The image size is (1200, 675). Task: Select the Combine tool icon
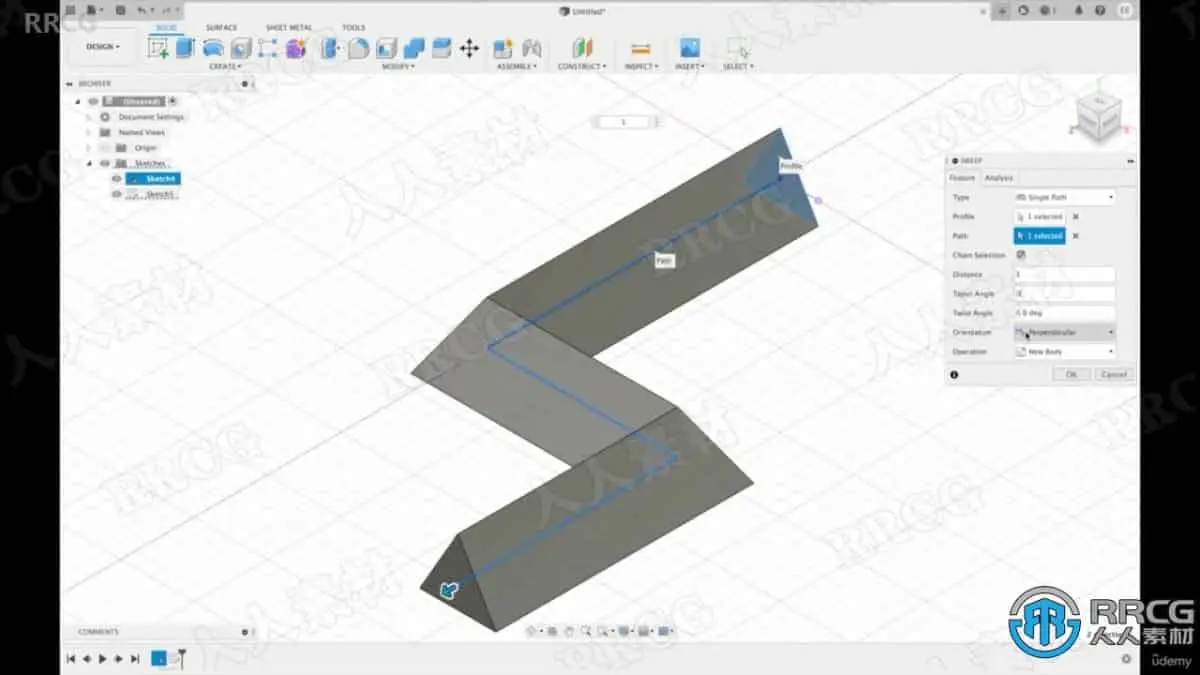tap(413, 48)
